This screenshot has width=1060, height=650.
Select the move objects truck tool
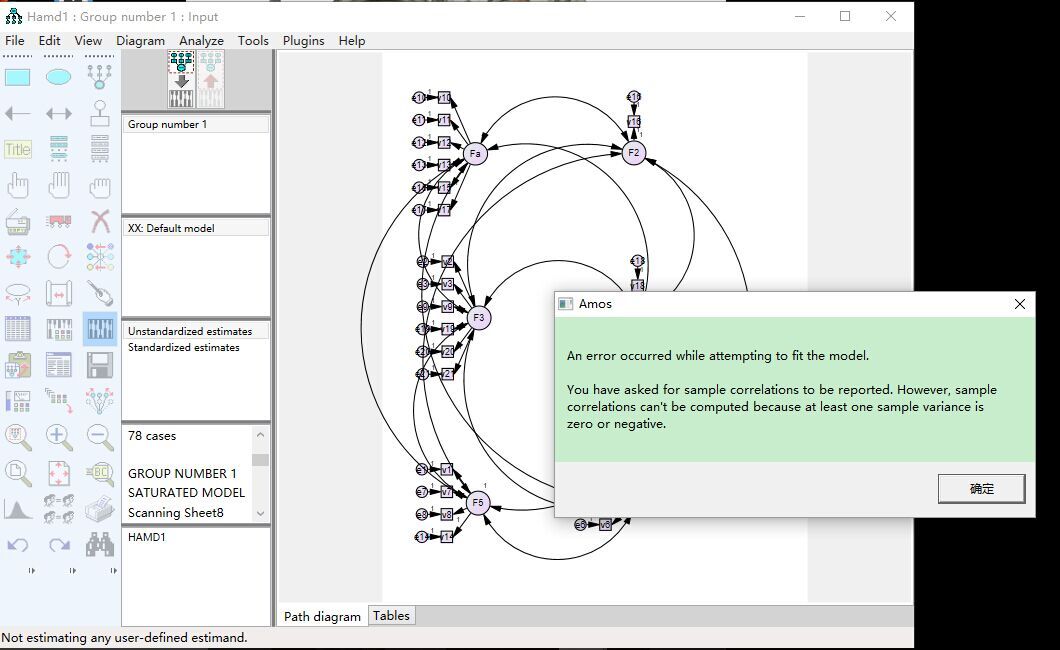(x=59, y=221)
